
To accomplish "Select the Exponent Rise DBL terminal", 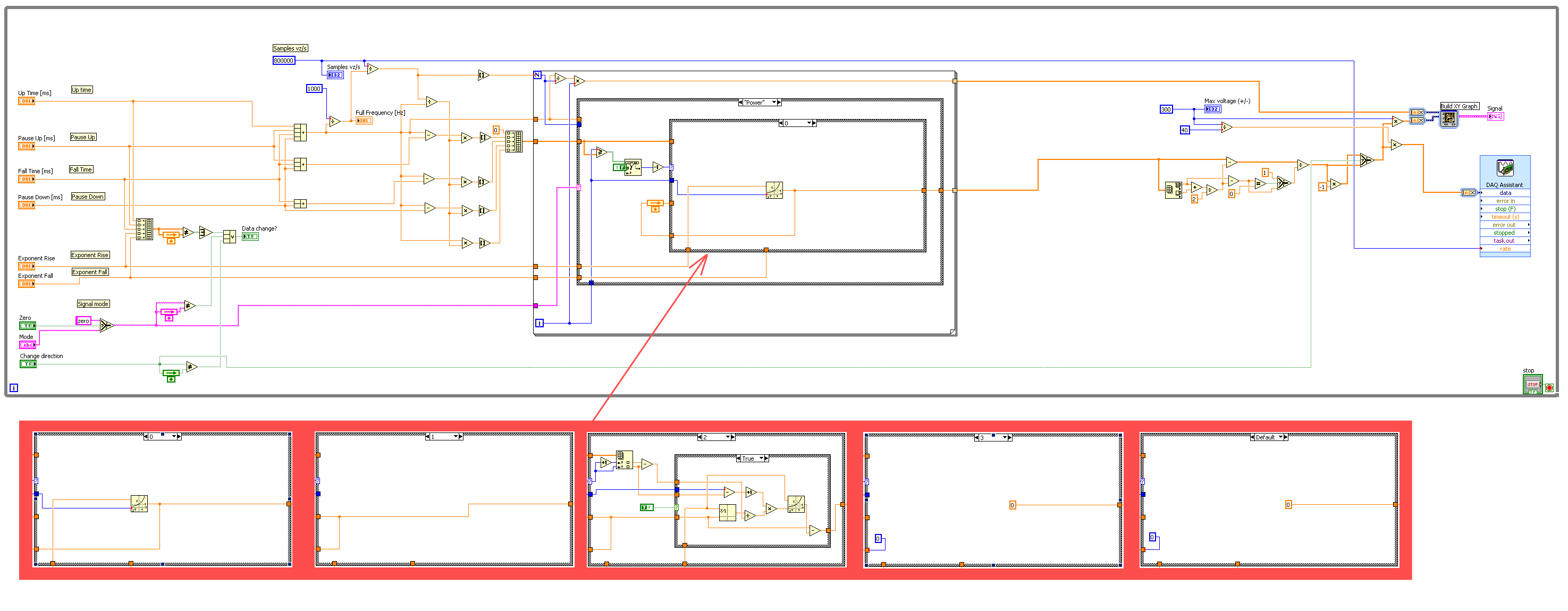I will tap(26, 266).
